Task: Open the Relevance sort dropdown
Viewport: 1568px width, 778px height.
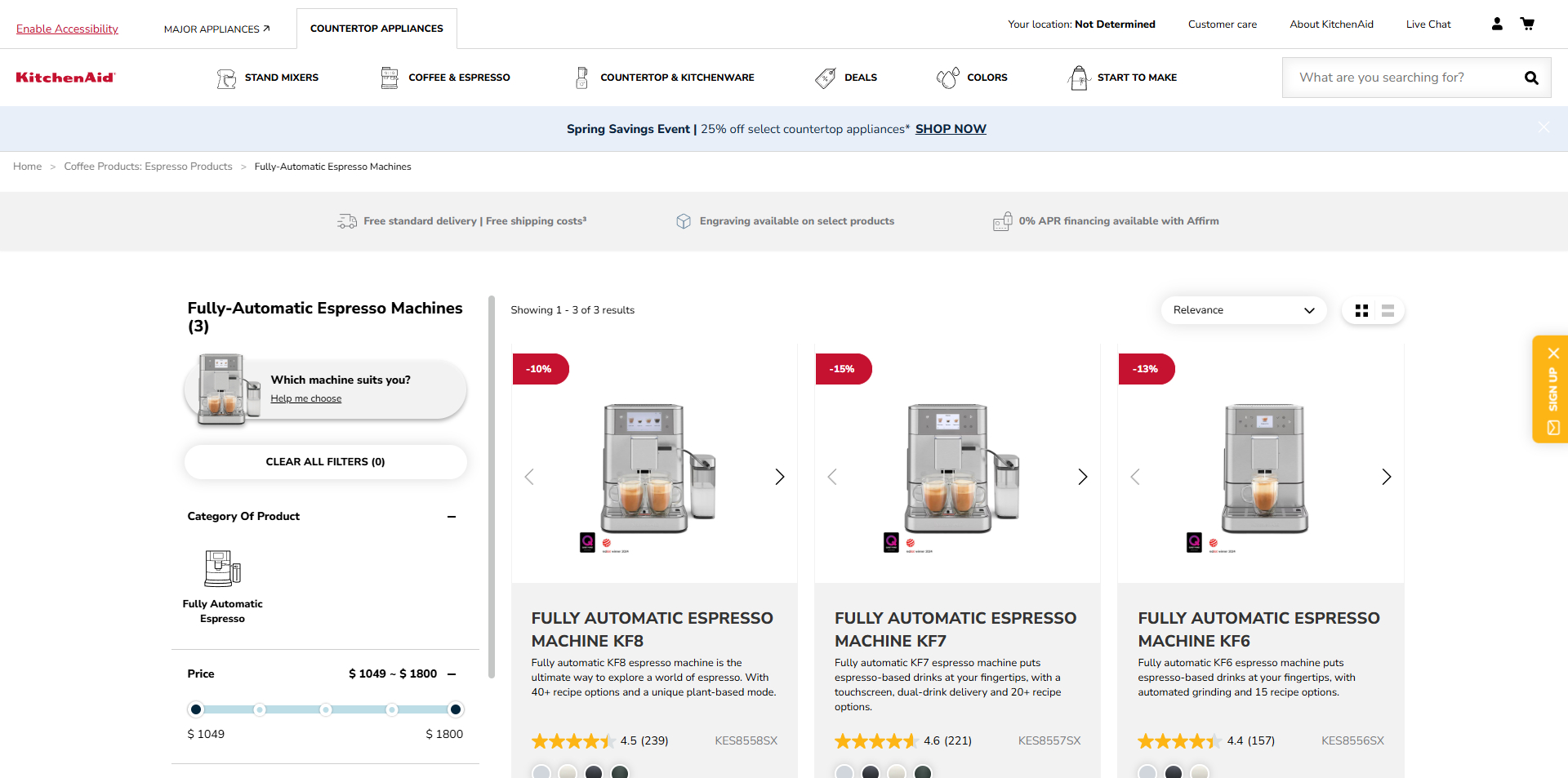Action: click(1244, 310)
